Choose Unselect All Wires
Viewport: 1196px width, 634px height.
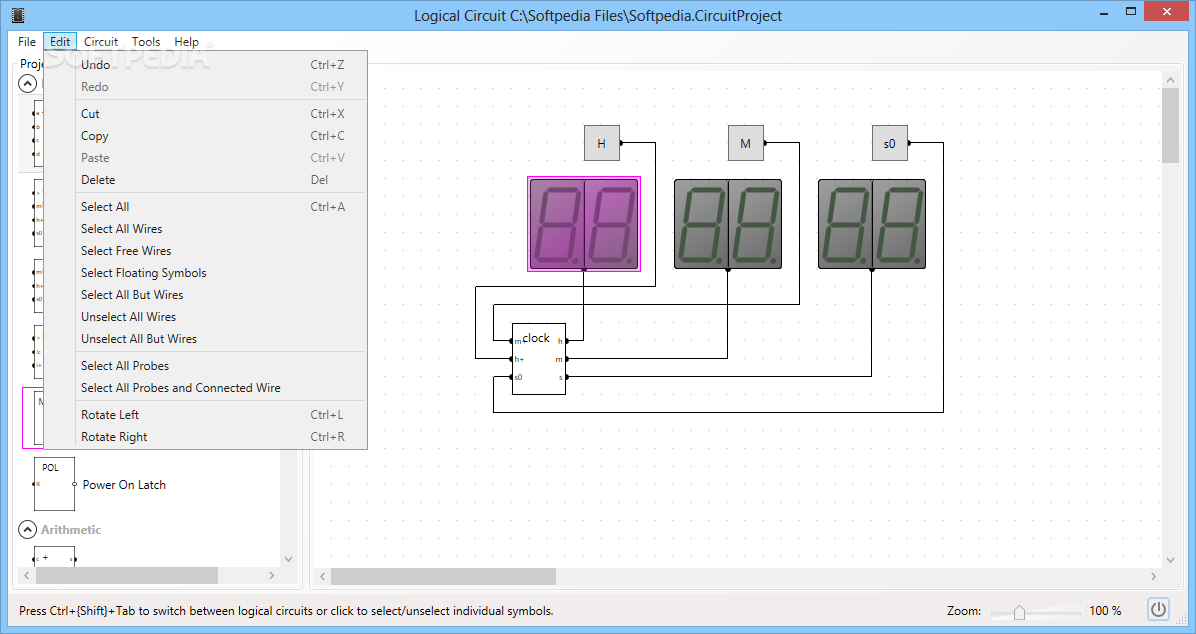coord(206,317)
